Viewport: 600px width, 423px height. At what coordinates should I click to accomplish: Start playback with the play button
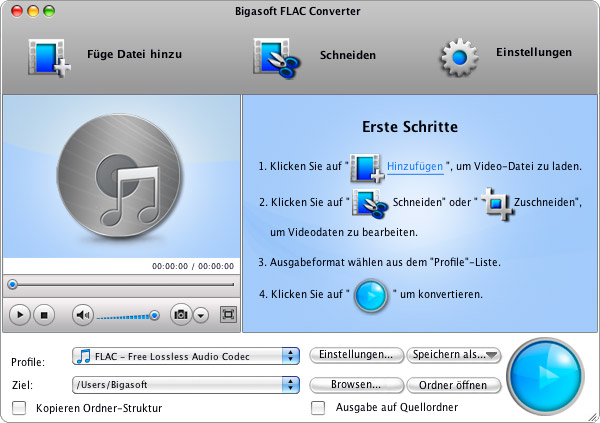point(20,315)
